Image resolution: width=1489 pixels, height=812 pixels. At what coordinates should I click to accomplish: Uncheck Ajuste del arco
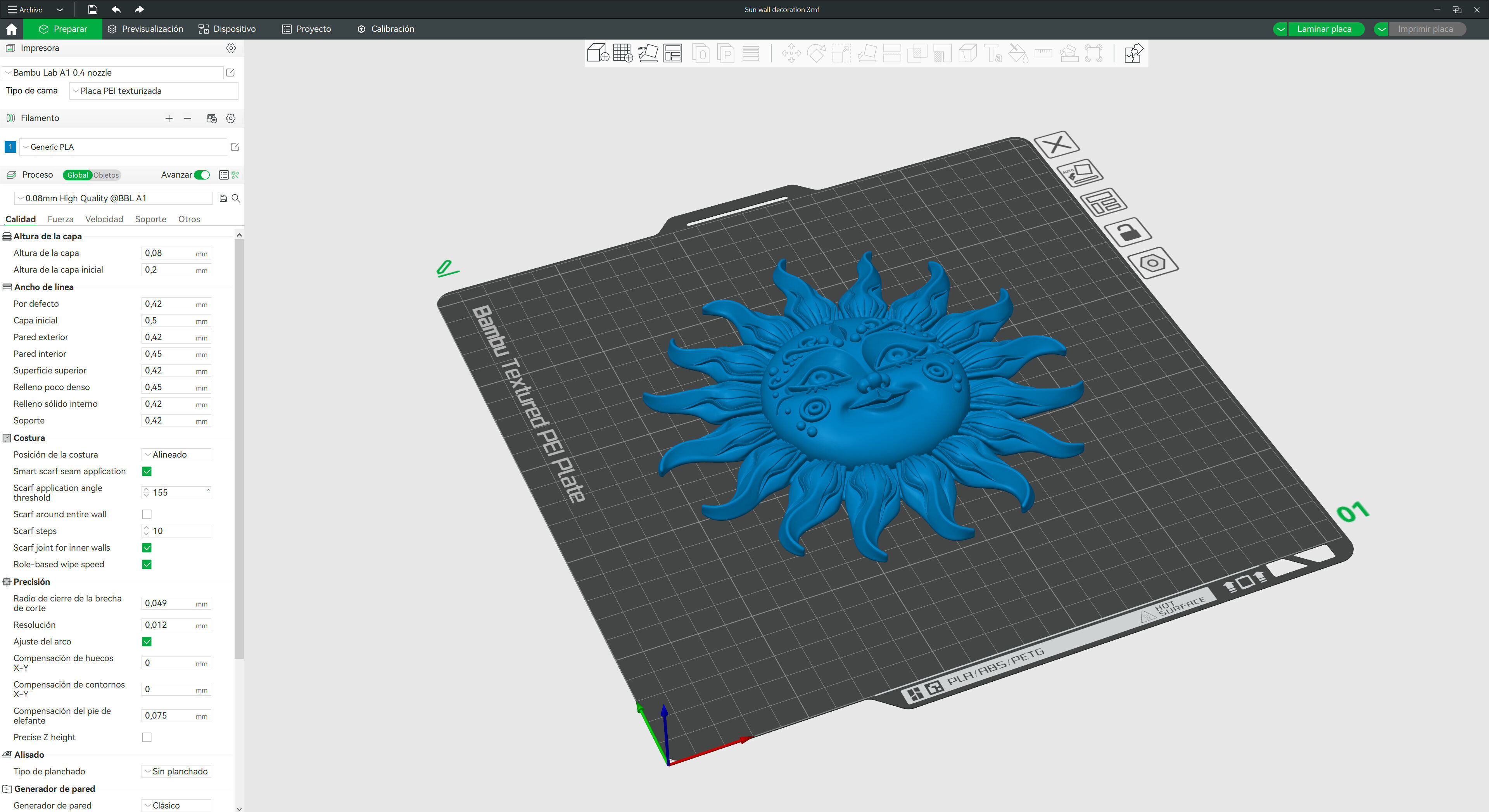coord(147,641)
